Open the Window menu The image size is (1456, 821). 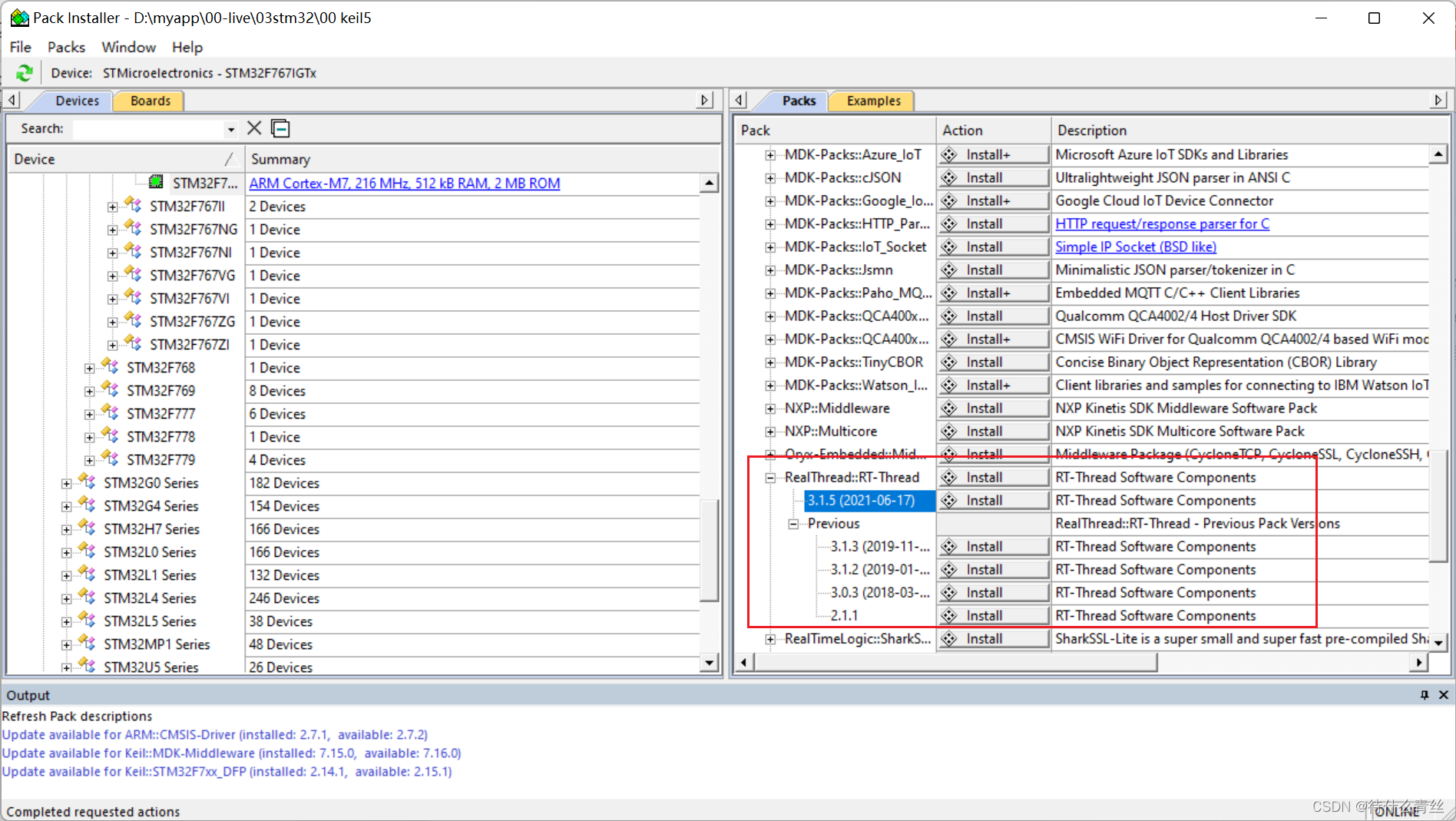coord(128,47)
